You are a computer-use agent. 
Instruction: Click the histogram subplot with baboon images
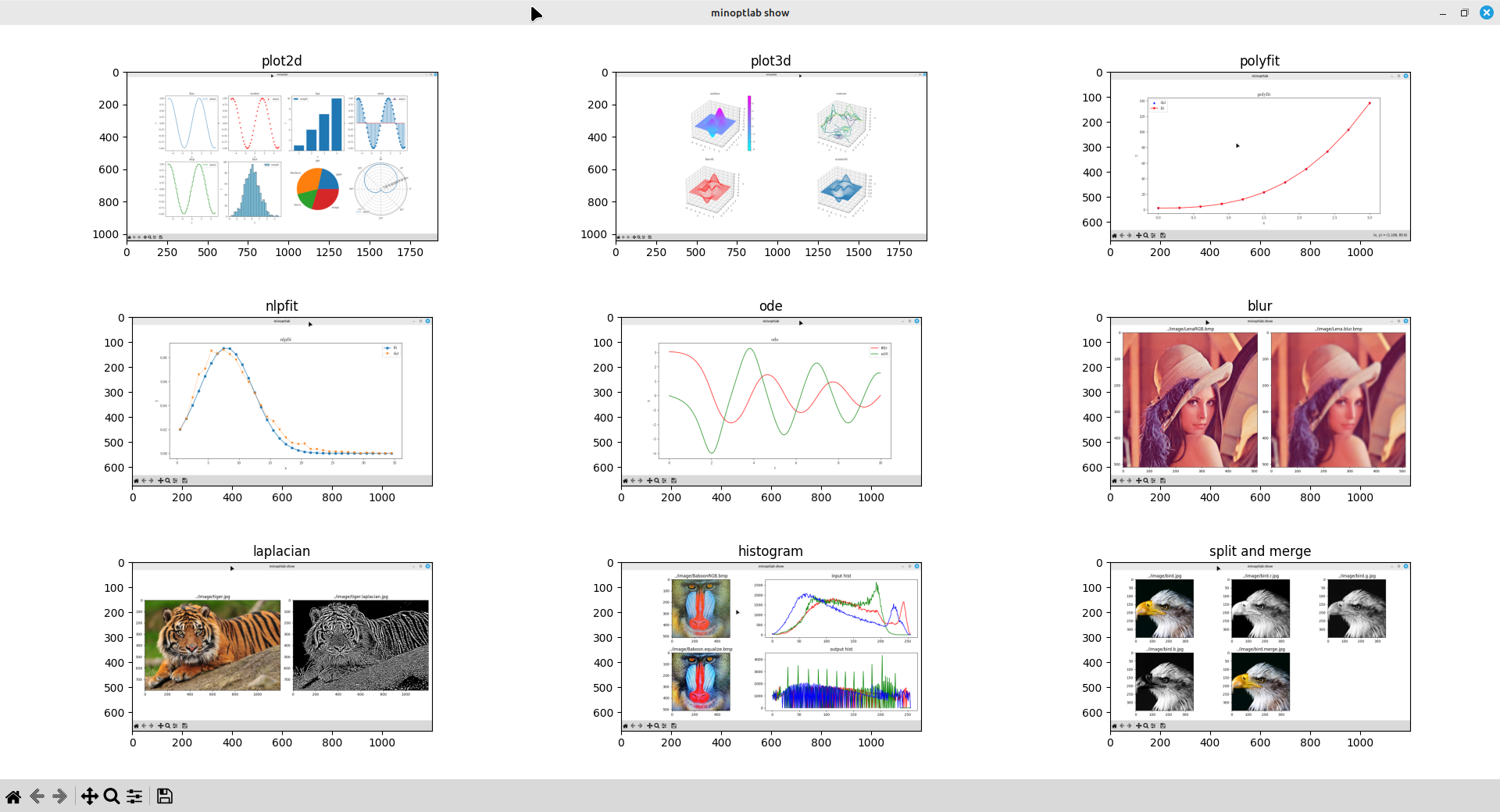click(771, 646)
